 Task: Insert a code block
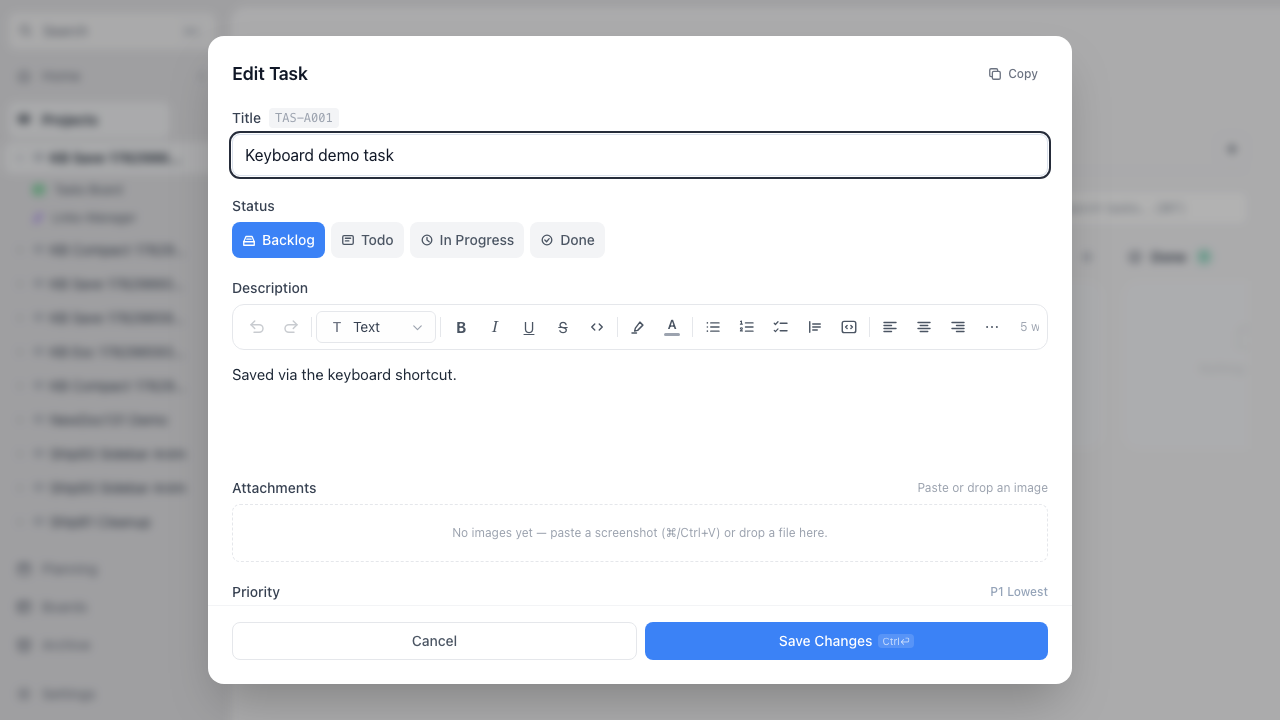(x=849, y=327)
